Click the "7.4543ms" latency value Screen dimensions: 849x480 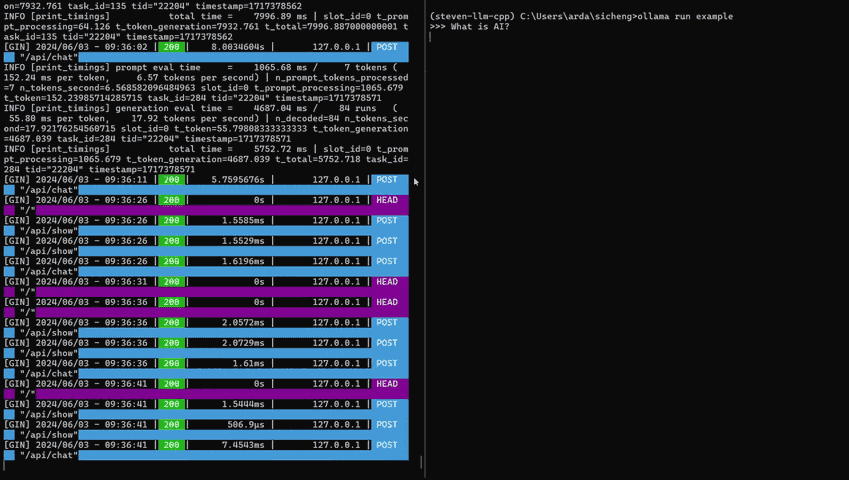(243, 445)
